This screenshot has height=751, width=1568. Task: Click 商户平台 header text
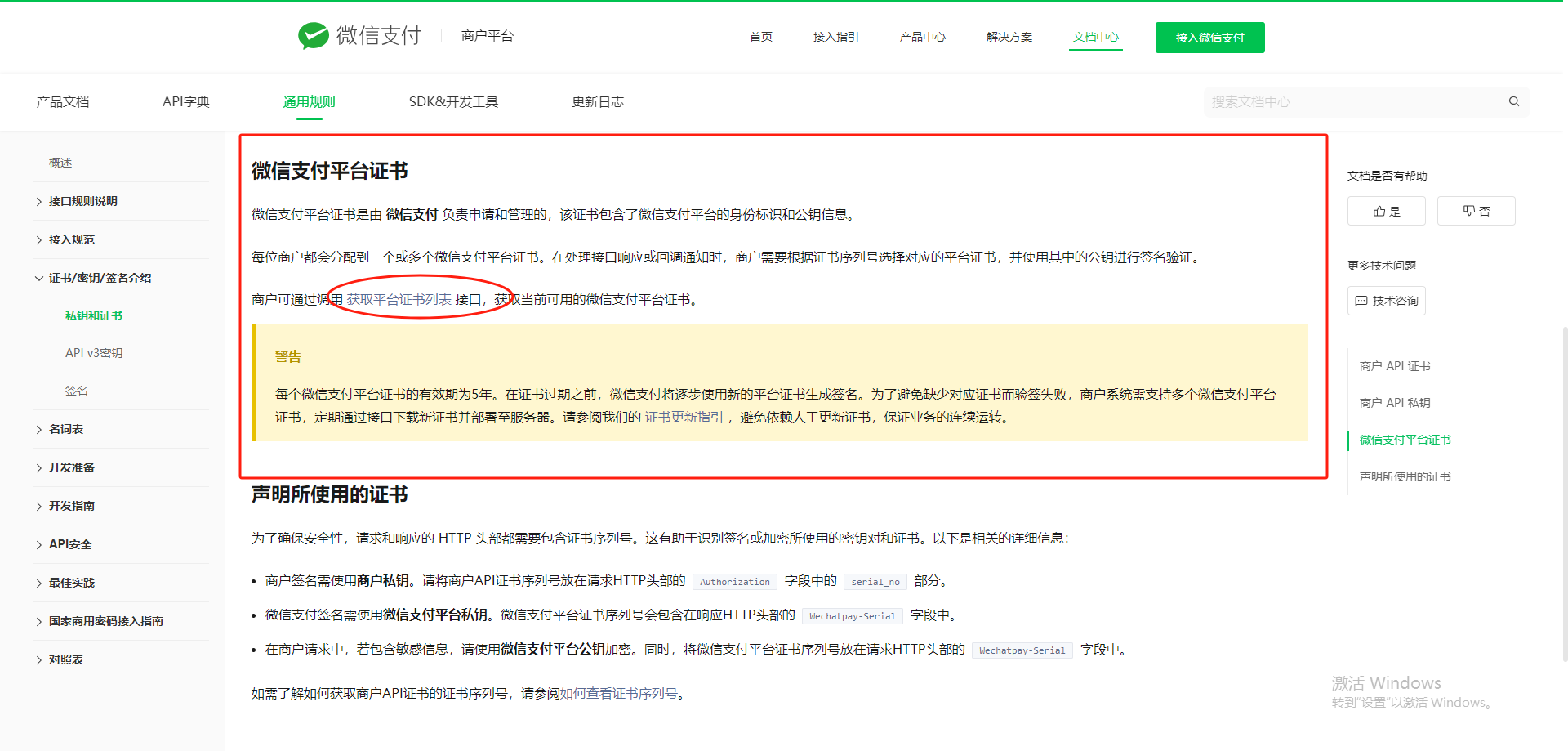tap(488, 36)
